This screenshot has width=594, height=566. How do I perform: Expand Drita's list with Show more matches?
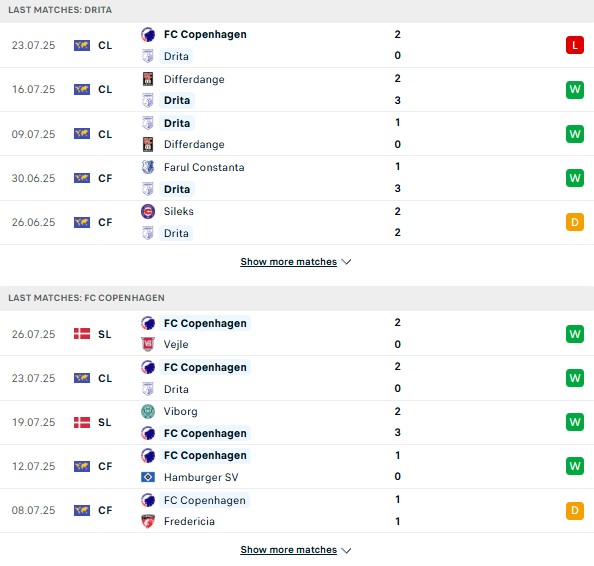(288, 262)
